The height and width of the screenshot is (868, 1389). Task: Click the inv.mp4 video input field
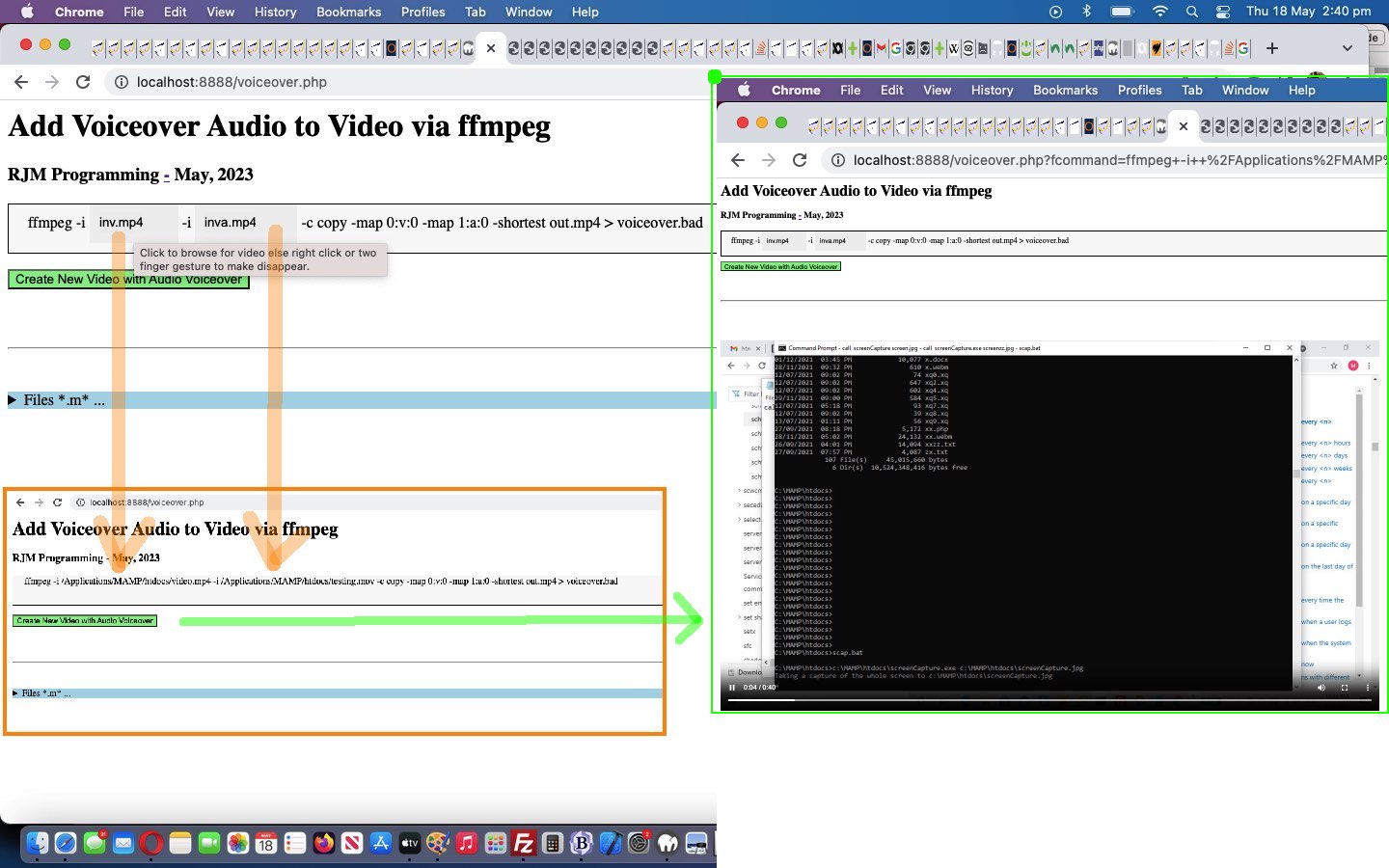coord(133,223)
